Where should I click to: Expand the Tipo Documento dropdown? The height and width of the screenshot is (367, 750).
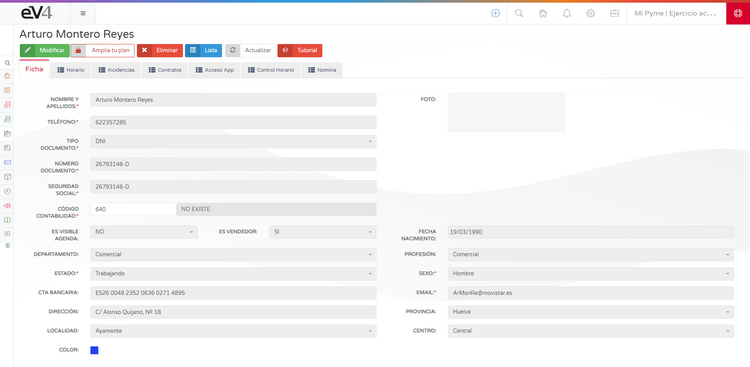tap(233, 142)
